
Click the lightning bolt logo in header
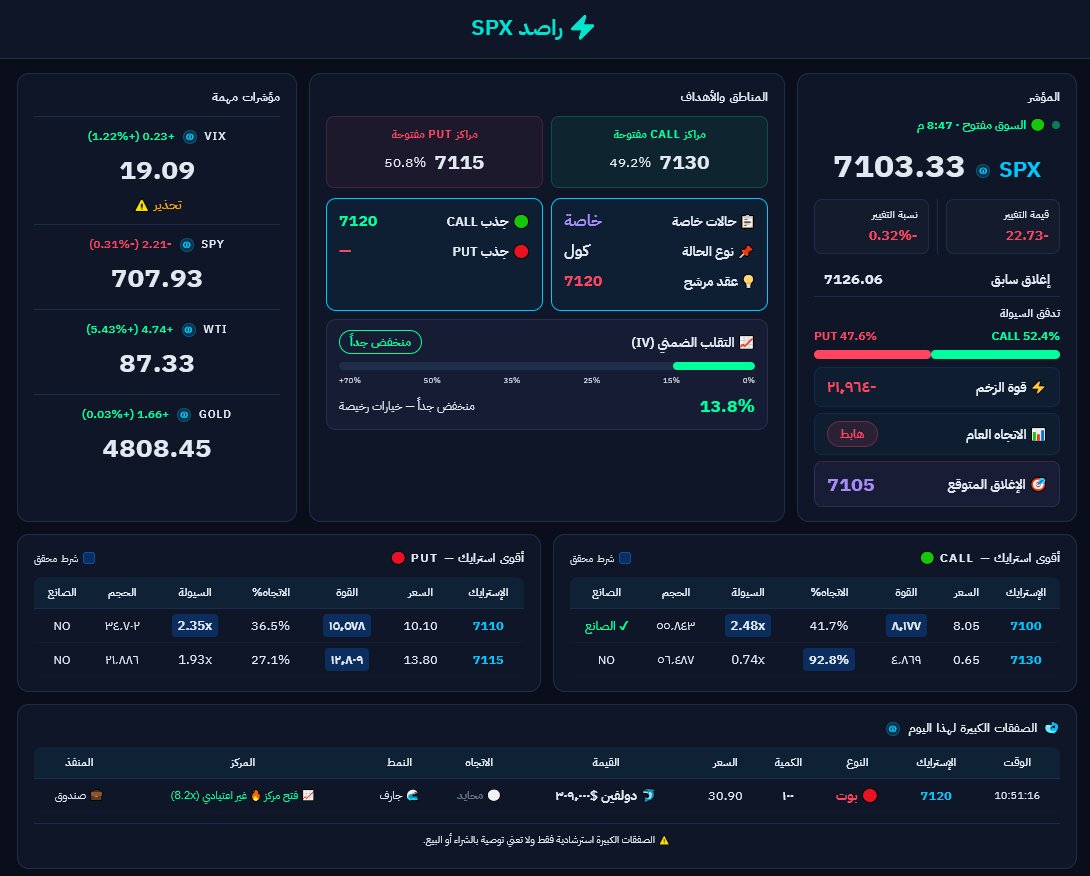583,28
